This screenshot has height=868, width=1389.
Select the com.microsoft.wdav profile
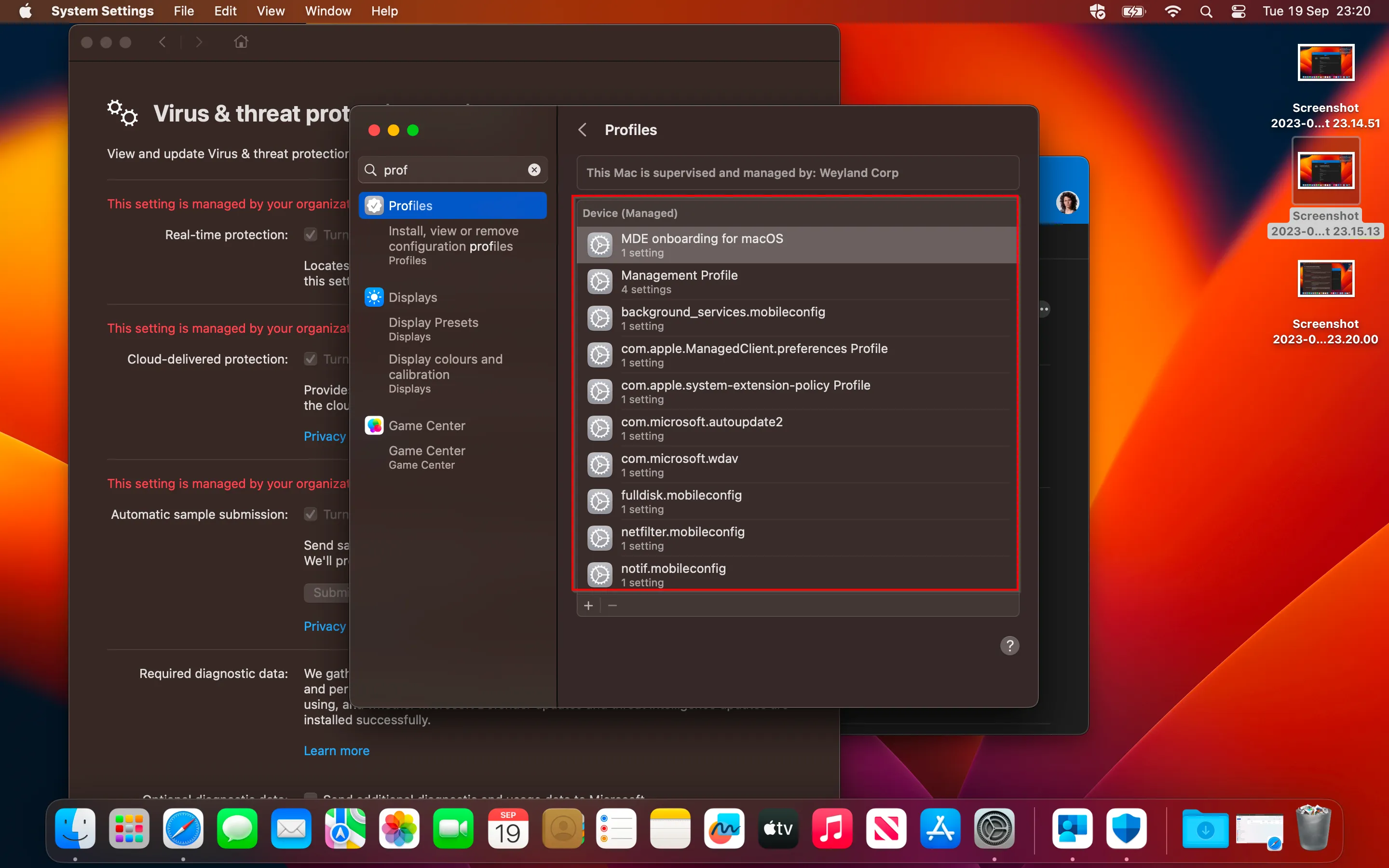(797, 465)
